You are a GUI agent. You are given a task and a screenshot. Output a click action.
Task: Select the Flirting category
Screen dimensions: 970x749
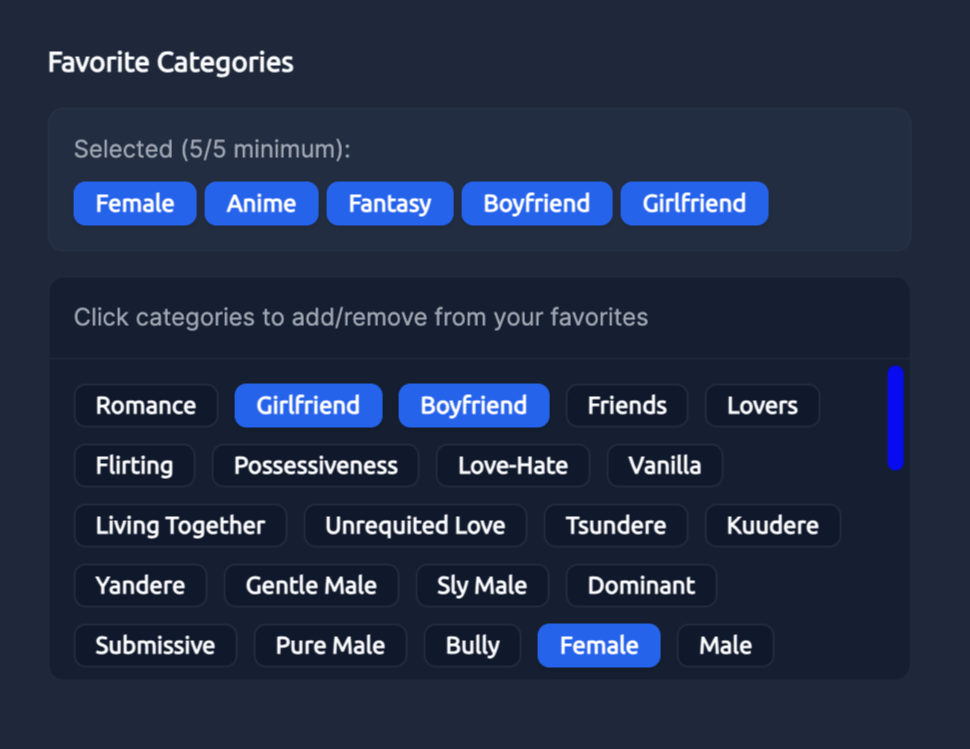click(134, 465)
